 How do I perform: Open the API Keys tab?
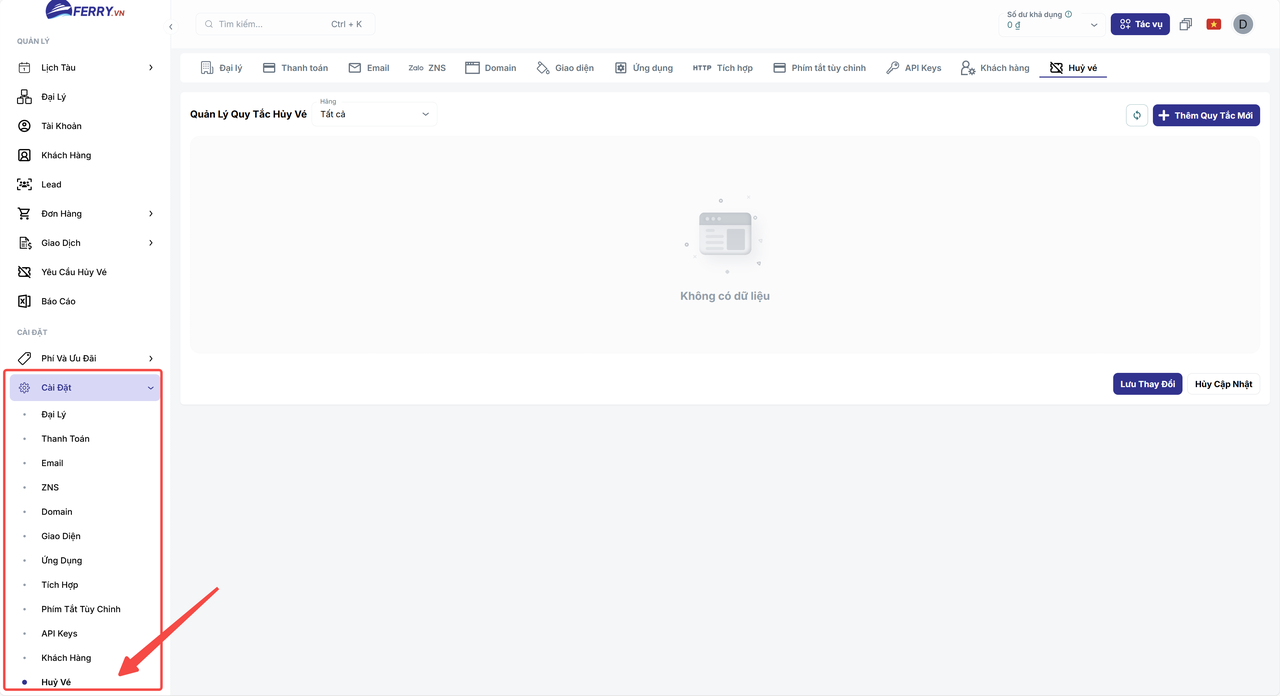(x=913, y=68)
